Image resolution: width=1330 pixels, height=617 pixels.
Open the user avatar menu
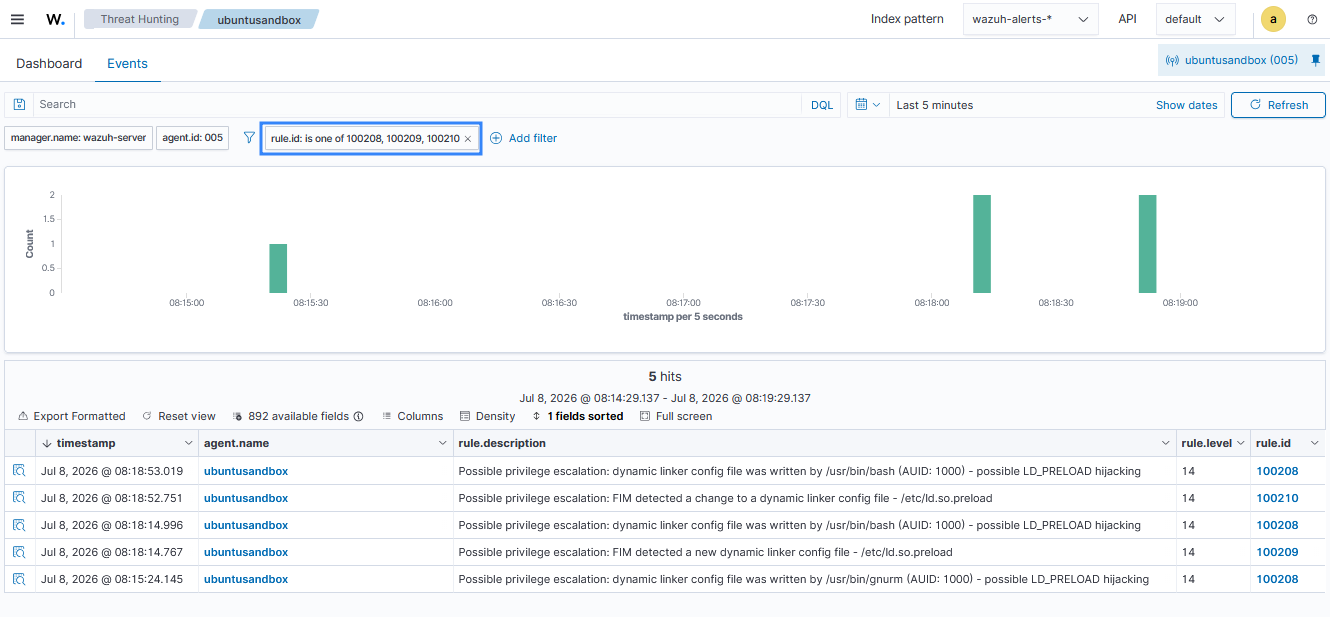(1273, 19)
